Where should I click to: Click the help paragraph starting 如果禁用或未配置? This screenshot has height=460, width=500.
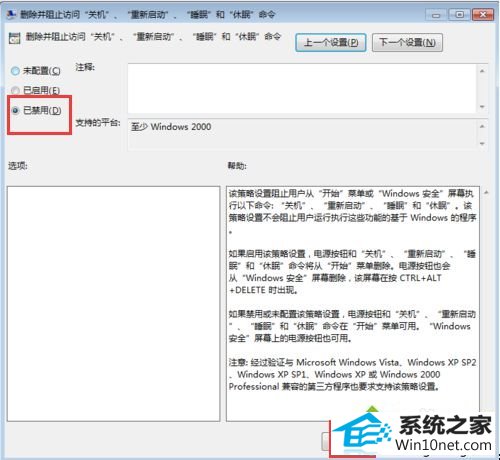point(352,326)
